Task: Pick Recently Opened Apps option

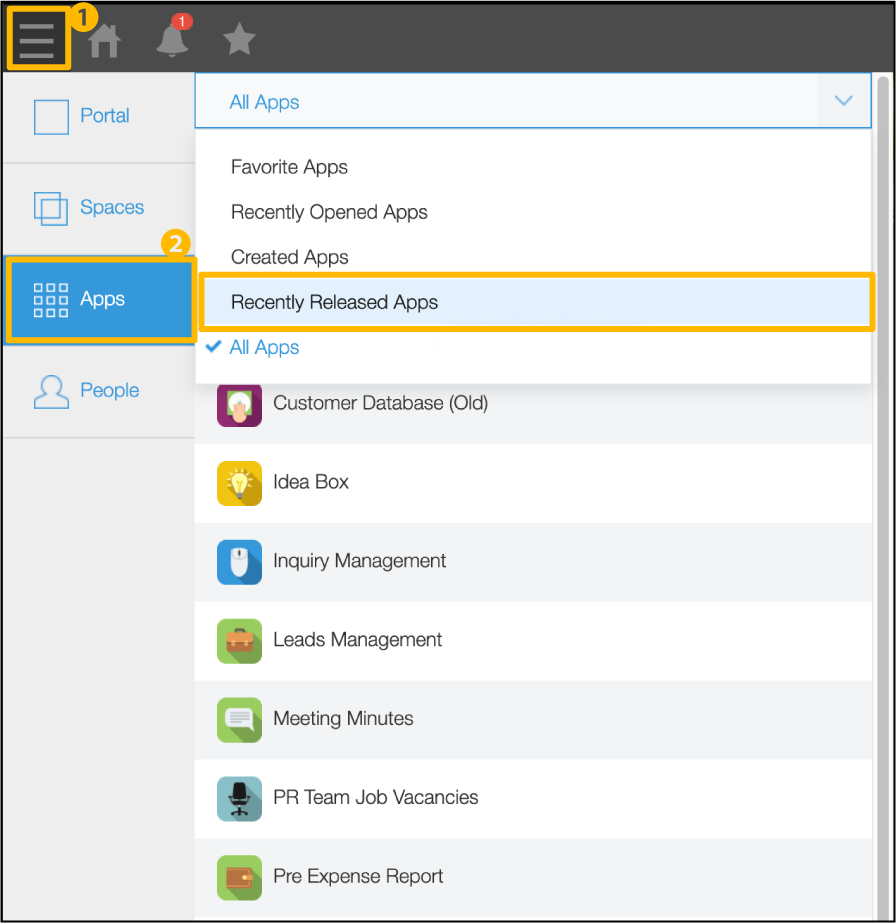Action: point(329,212)
